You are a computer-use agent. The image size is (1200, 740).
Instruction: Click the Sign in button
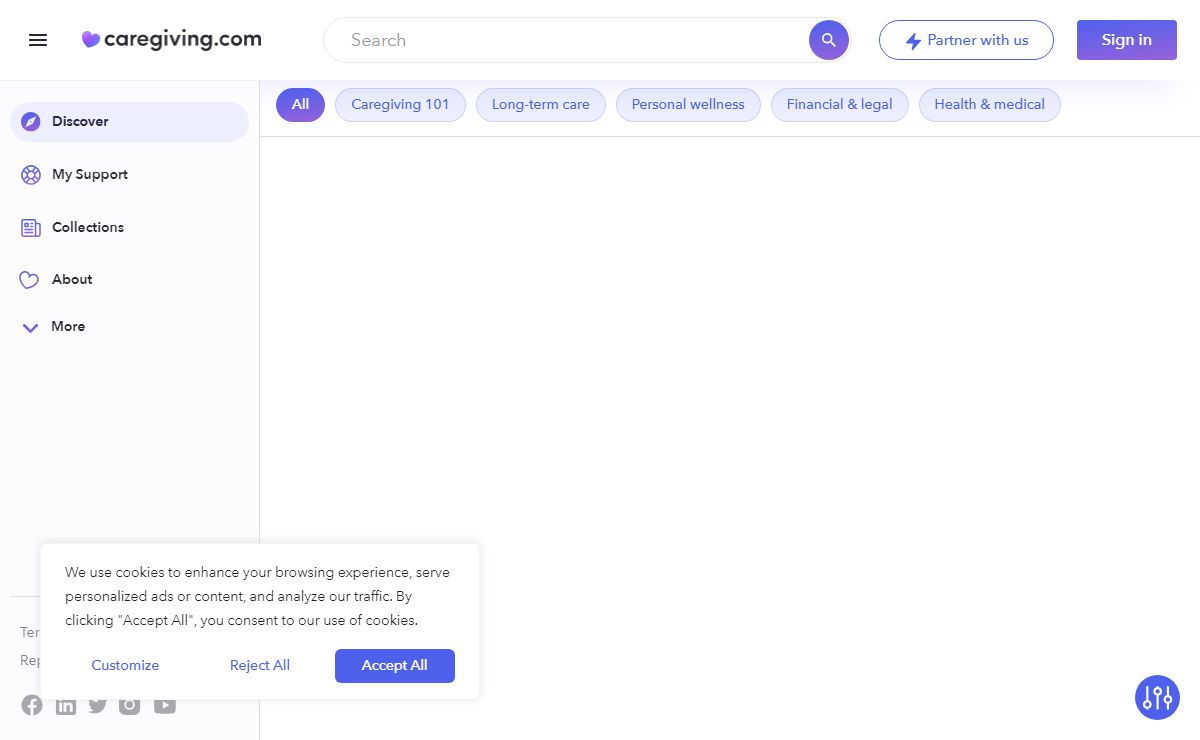click(x=1126, y=40)
